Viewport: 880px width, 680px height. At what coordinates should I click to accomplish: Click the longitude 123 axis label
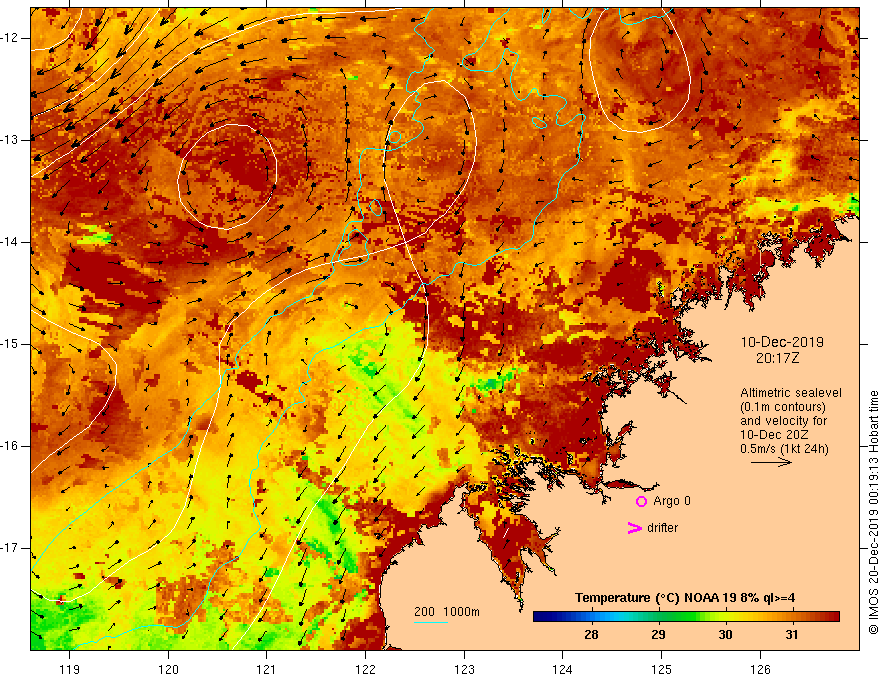pos(464,669)
